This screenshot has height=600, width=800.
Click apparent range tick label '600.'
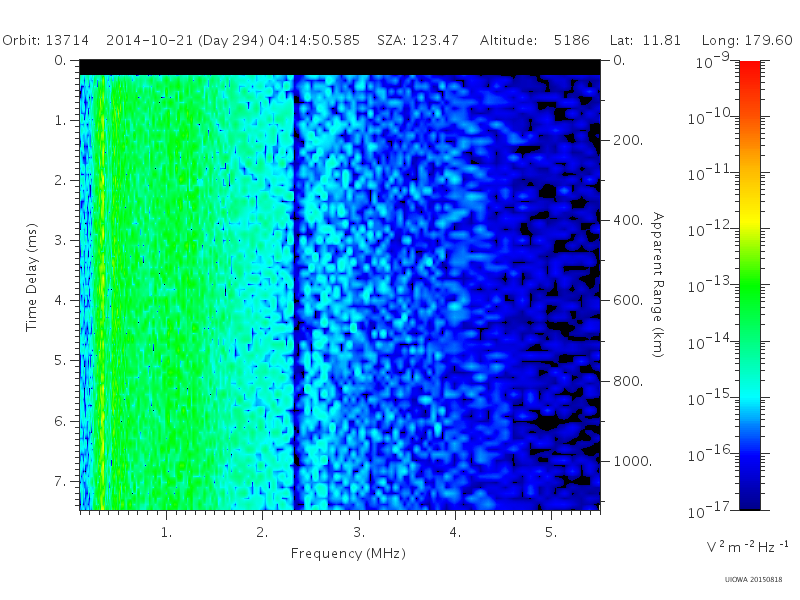628,301
